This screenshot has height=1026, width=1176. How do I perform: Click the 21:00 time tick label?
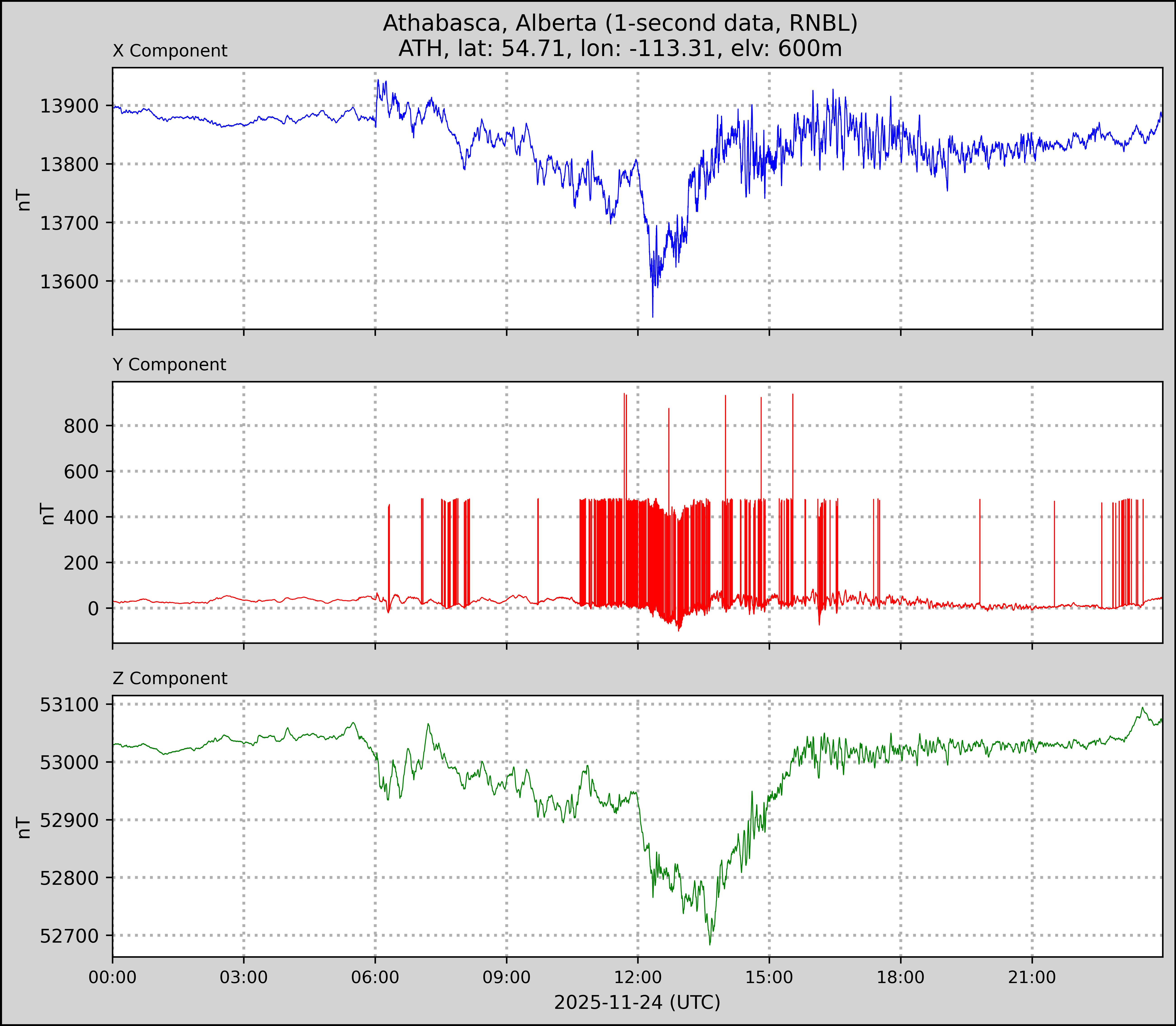[x=1032, y=977]
